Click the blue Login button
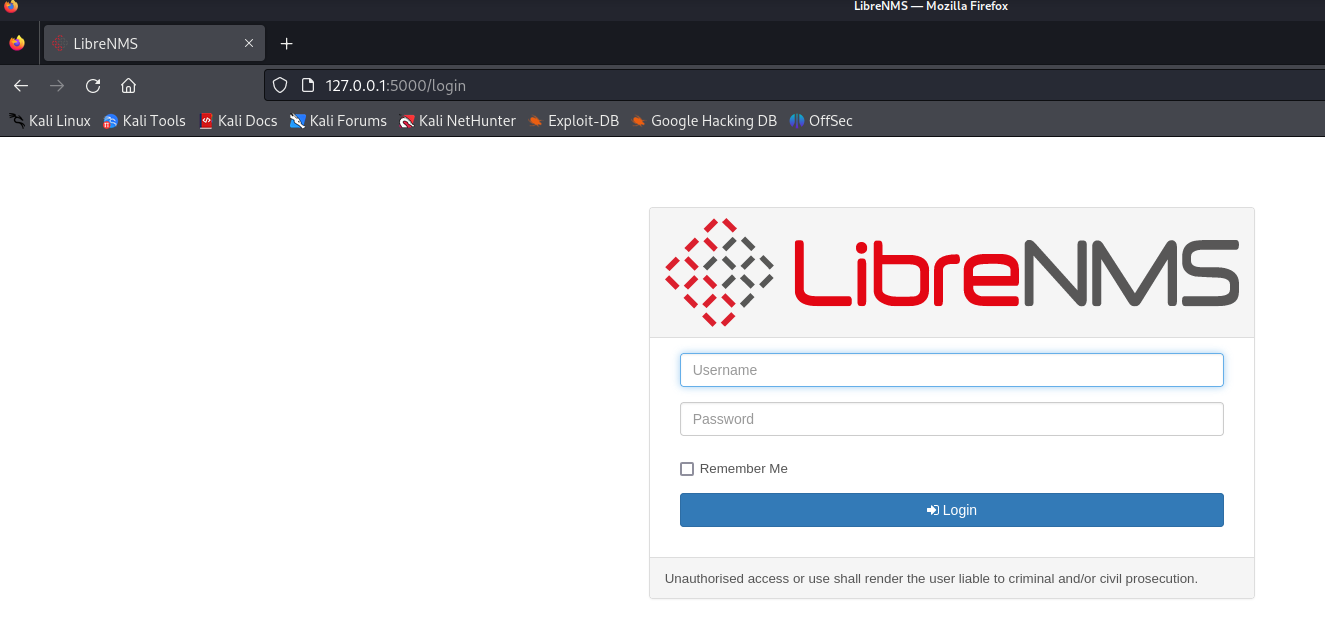This screenshot has width=1325, height=635. point(952,510)
